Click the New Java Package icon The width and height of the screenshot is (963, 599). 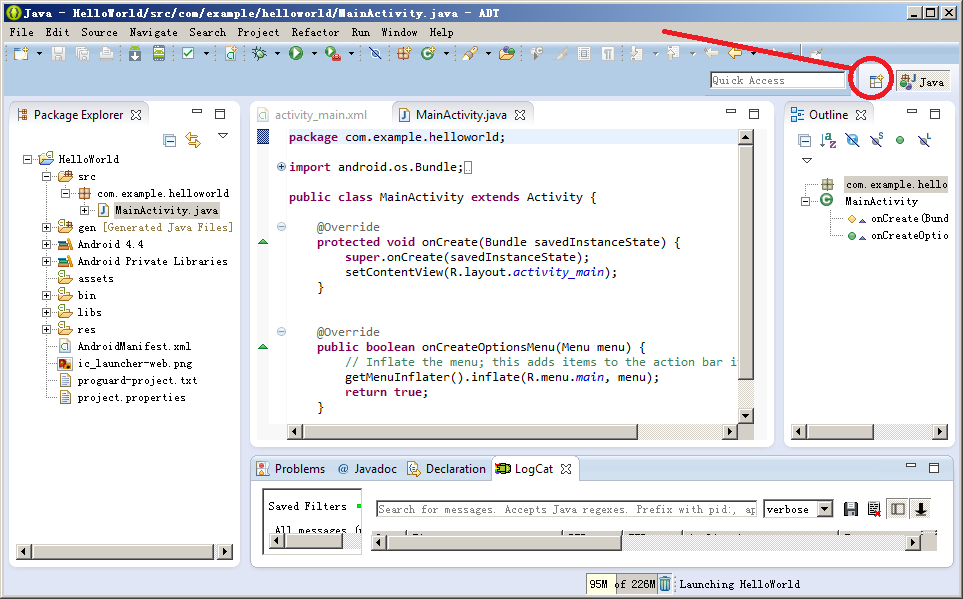coord(404,54)
